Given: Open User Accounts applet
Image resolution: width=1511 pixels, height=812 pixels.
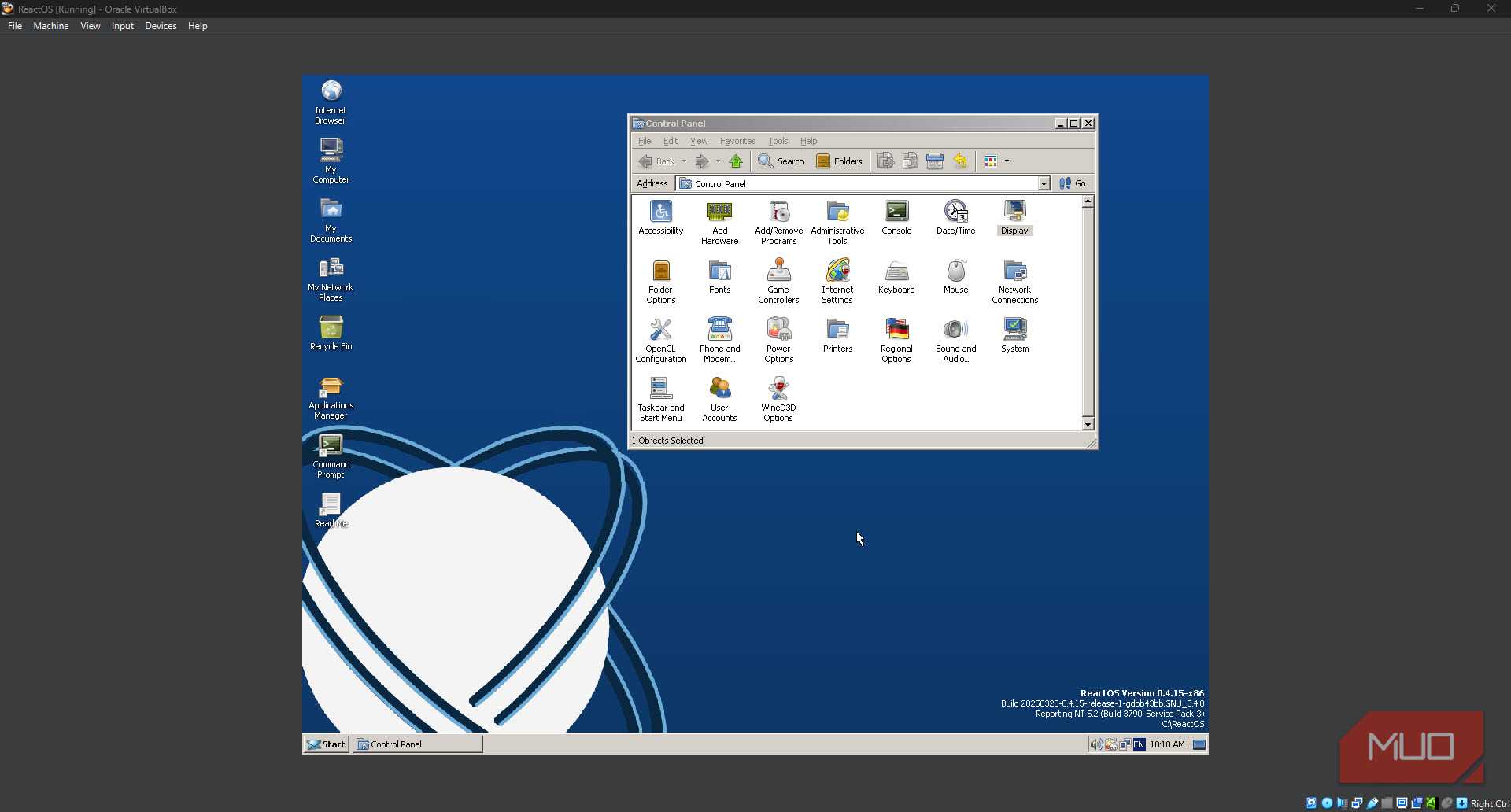Looking at the screenshot, I should pyautogui.click(x=719, y=400).
